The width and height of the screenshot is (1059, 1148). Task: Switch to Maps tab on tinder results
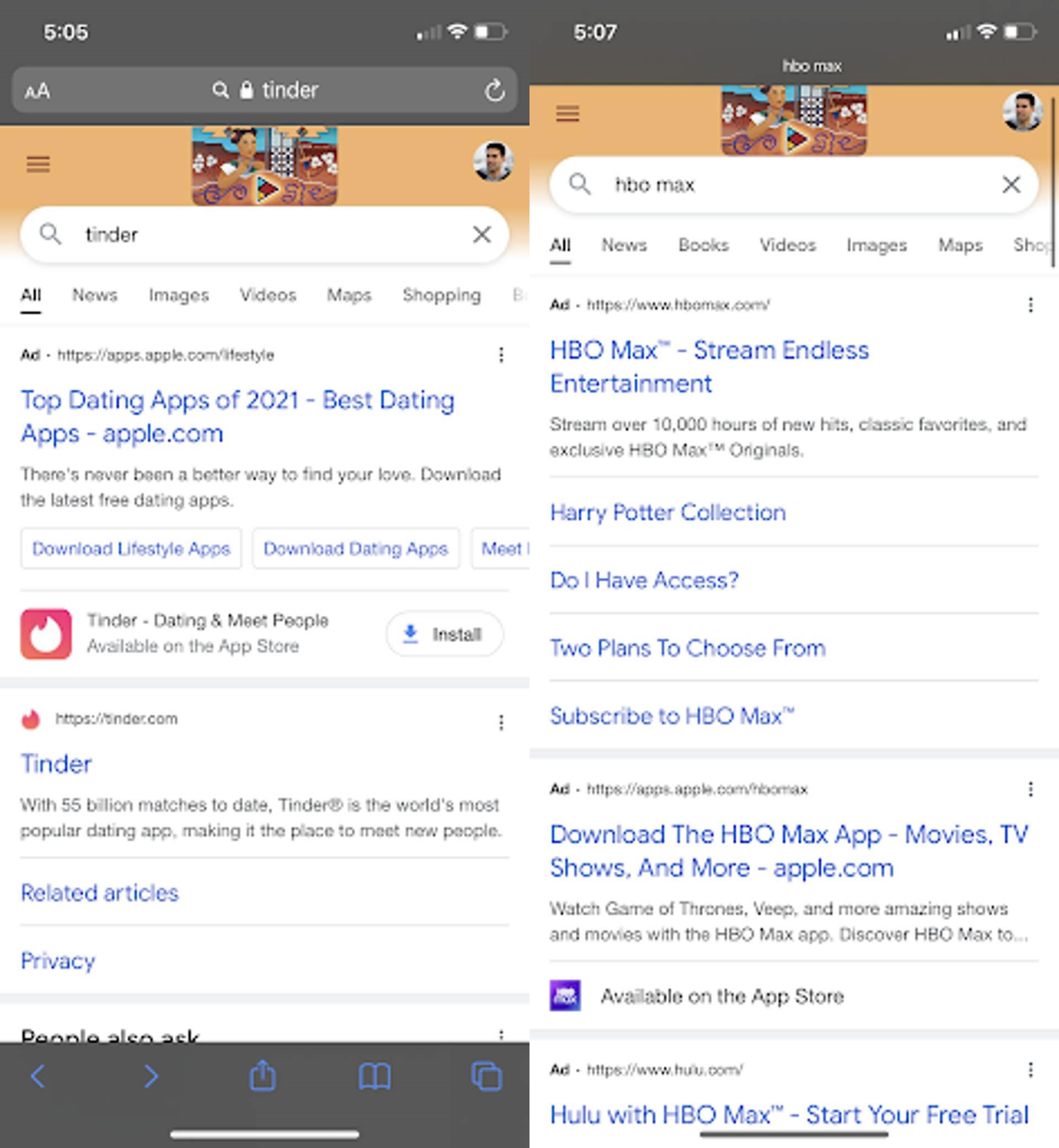[x=349, y=296]
